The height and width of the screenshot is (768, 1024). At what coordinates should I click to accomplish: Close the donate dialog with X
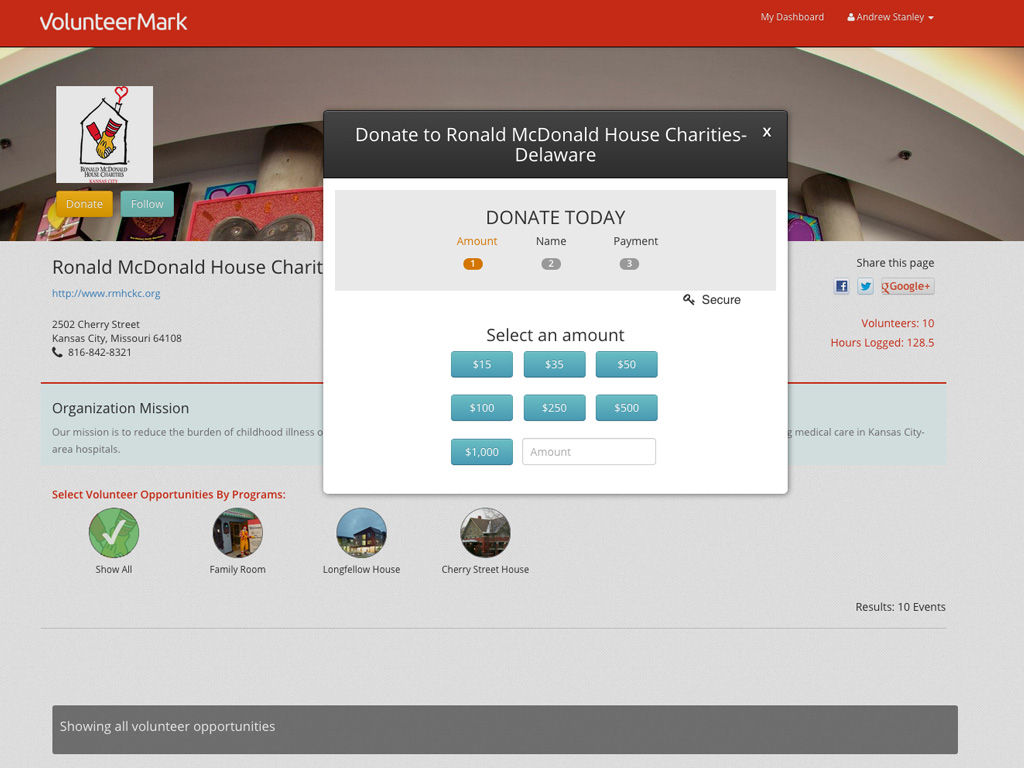tap(767, 132)
